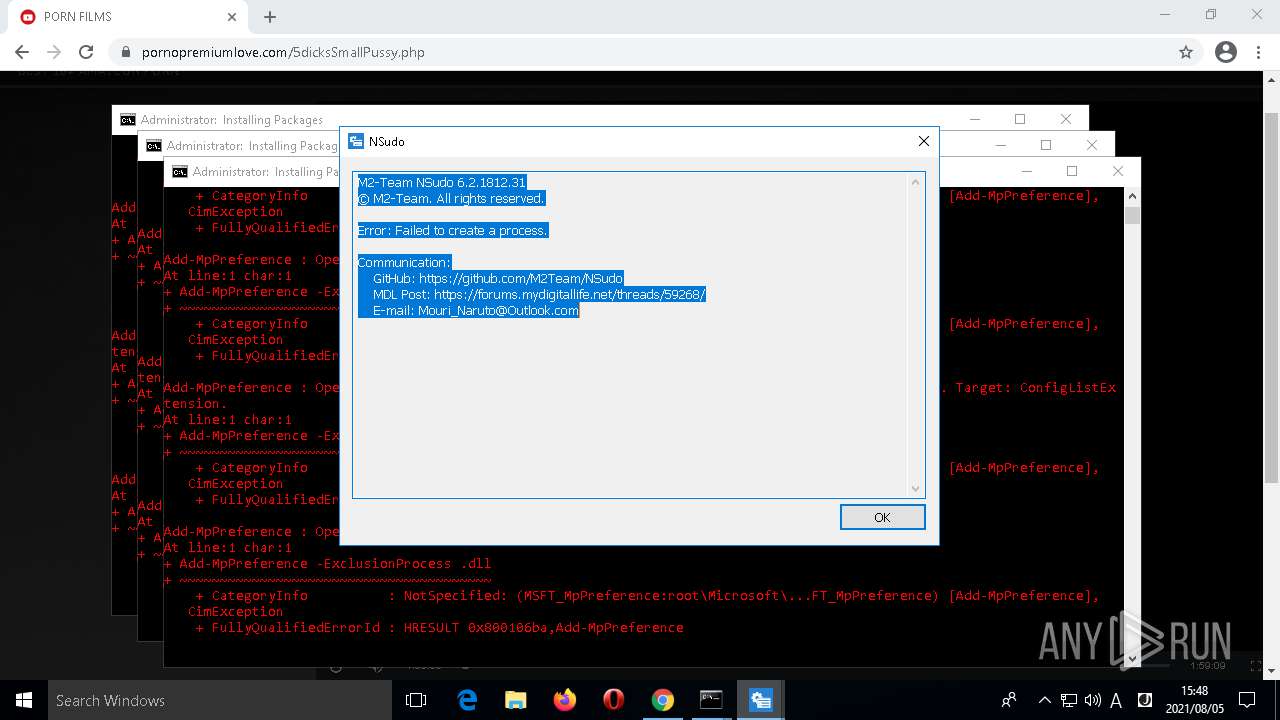Open a new Chrome tab
The height and width of the screenshot is (720, 1280).
(x=270, y=17)
